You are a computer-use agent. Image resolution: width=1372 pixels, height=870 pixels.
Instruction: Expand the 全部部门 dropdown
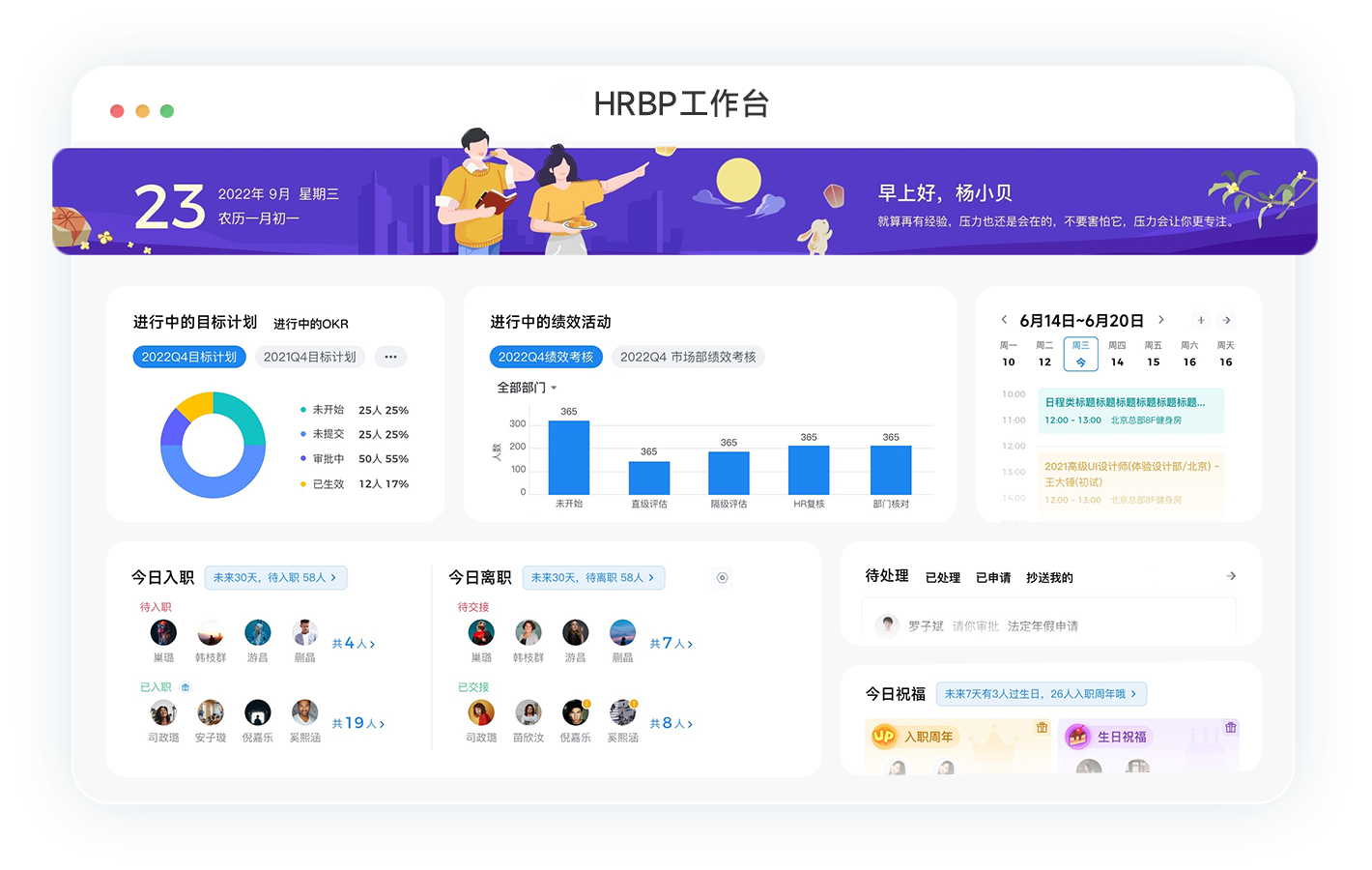(x=527, y=388)
